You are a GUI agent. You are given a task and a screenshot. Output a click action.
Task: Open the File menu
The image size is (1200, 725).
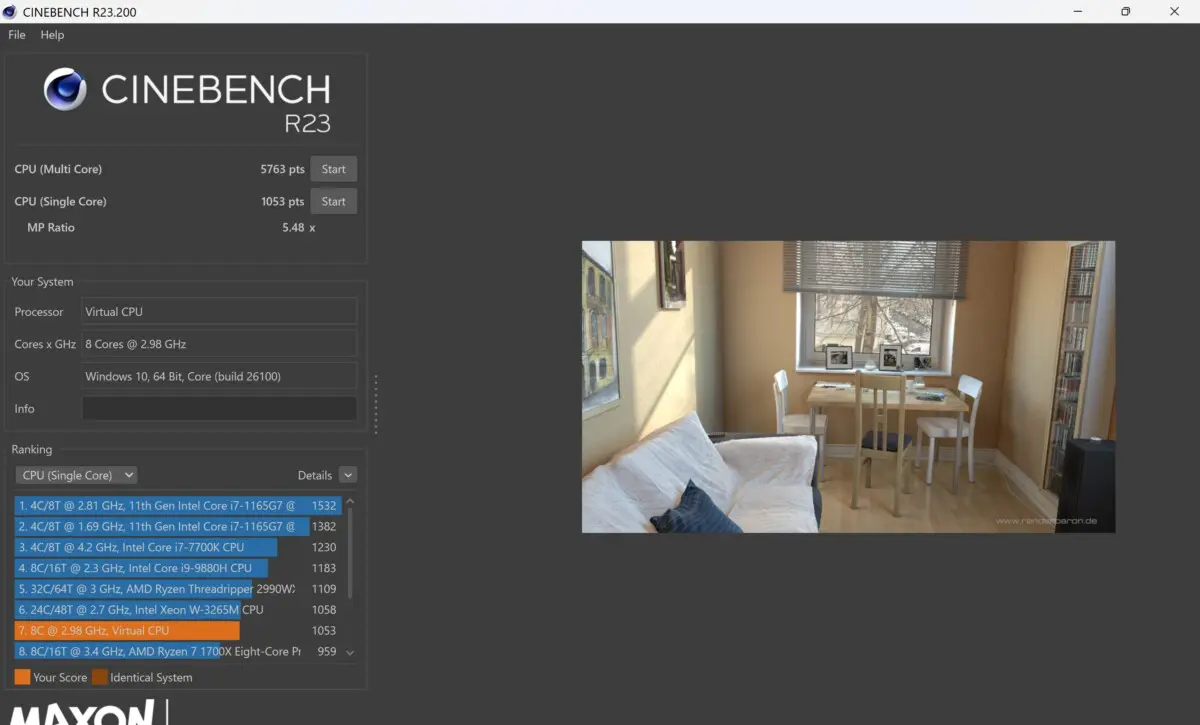click(17, 35)
